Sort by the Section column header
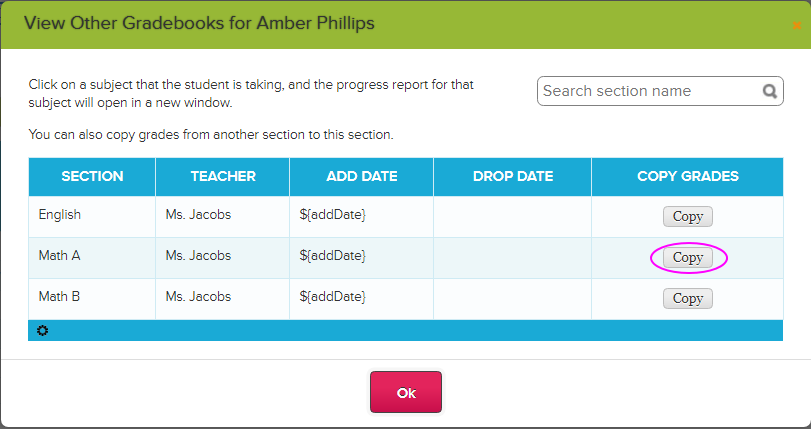Image resolution: width=811 pixels, height=429 pixels. [x=92, y=176]
